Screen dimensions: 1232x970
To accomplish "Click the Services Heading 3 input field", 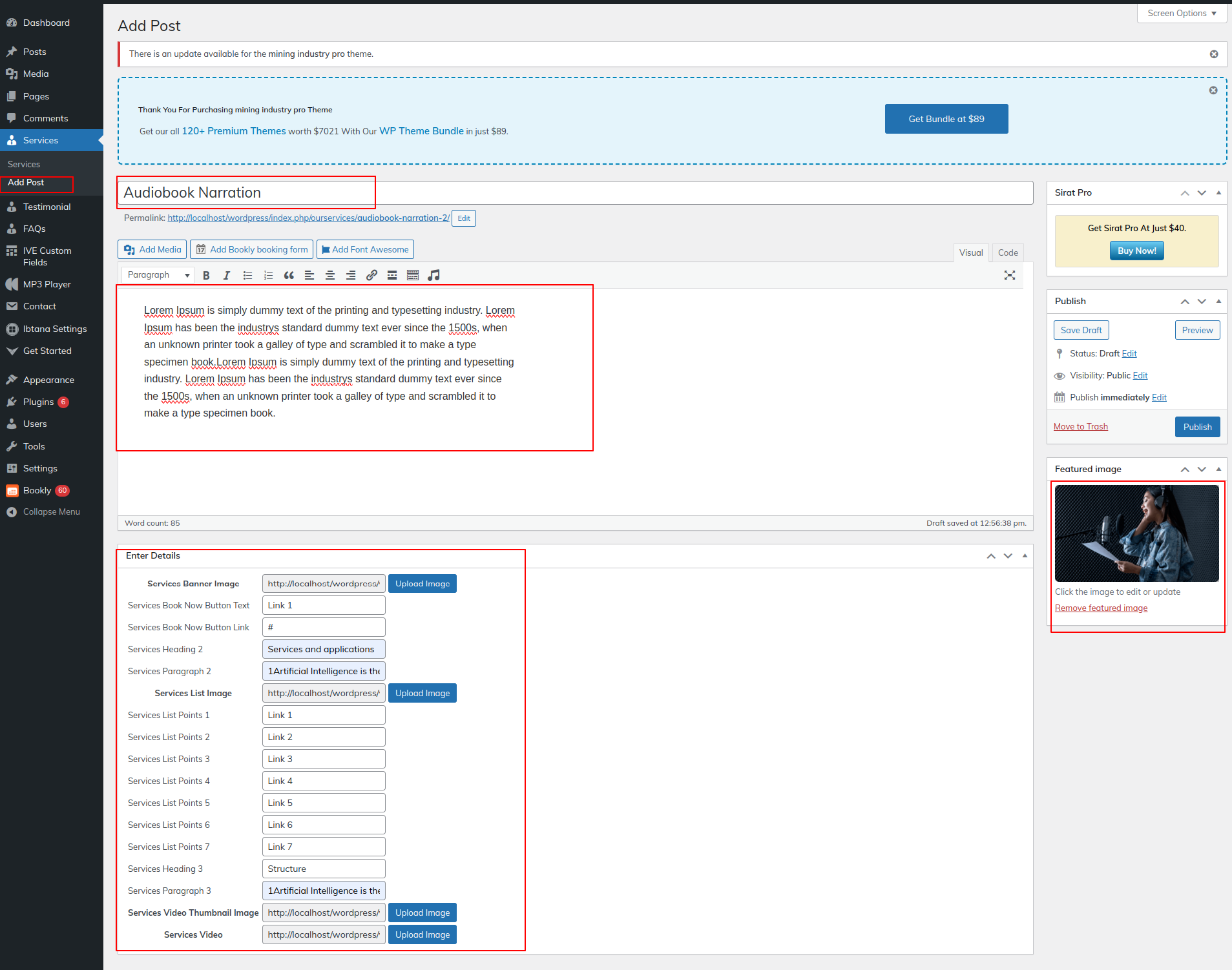I will tap(324, 869).
